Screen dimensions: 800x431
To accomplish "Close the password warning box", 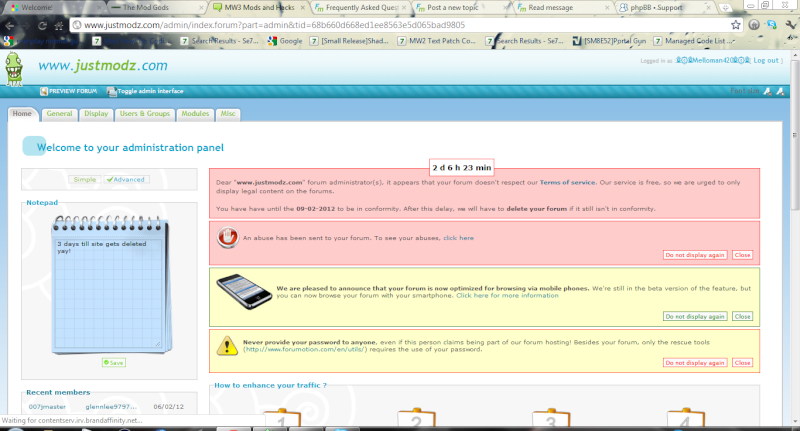I will [x=742, y=363].
